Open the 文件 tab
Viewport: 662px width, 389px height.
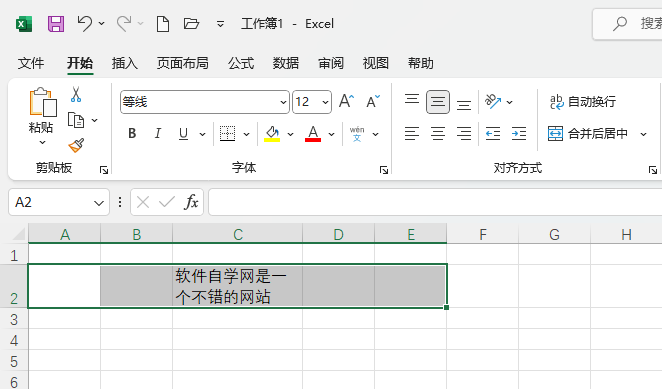[x=31, y=63]
